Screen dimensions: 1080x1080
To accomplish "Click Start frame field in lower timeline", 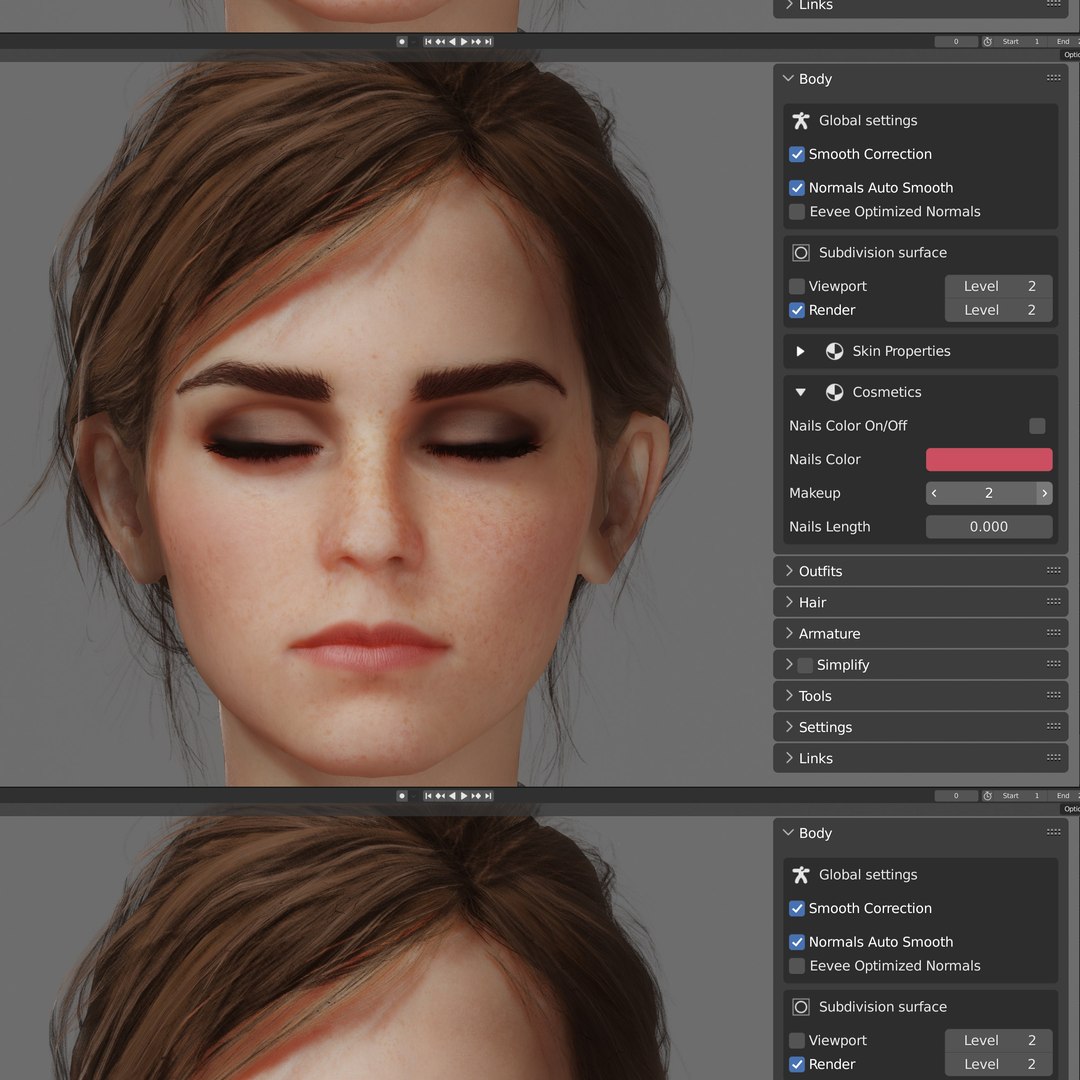I will point(1021,796).
